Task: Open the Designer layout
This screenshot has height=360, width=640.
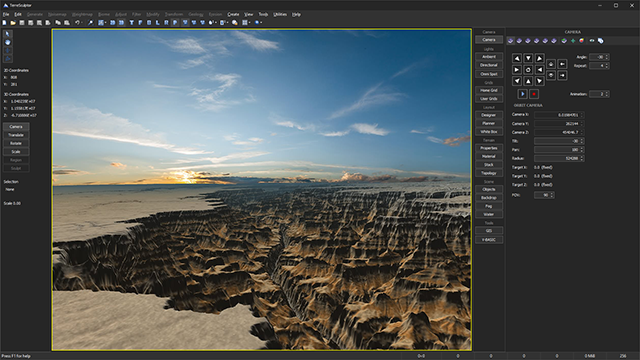Action: (489, 115)
